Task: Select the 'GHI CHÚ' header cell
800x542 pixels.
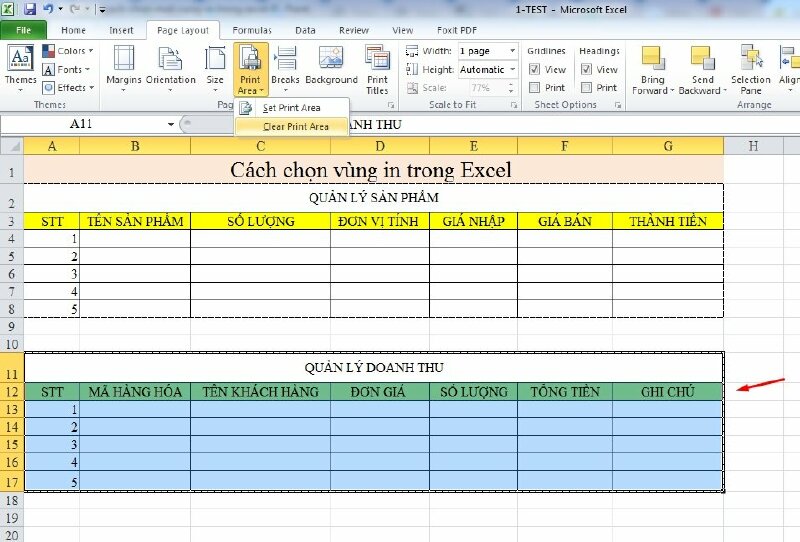Action: 668,391
